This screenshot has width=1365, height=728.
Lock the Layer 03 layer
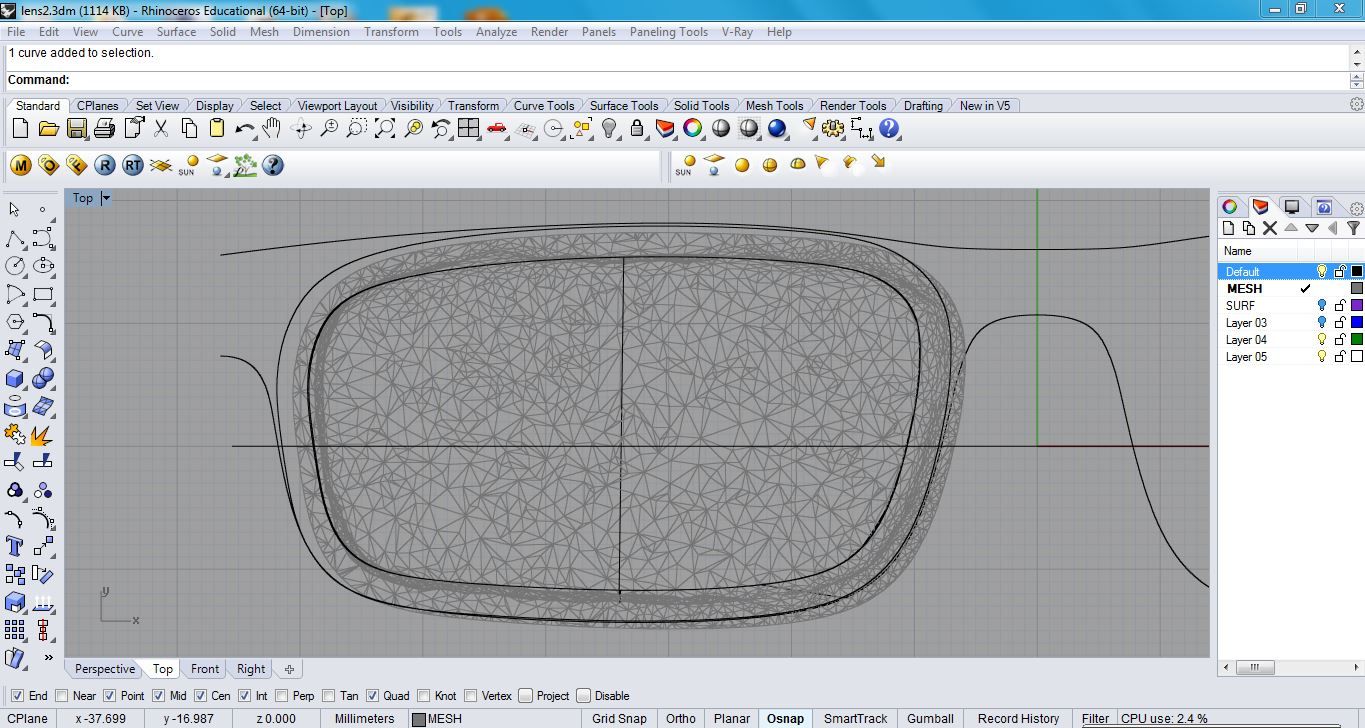1340,322
